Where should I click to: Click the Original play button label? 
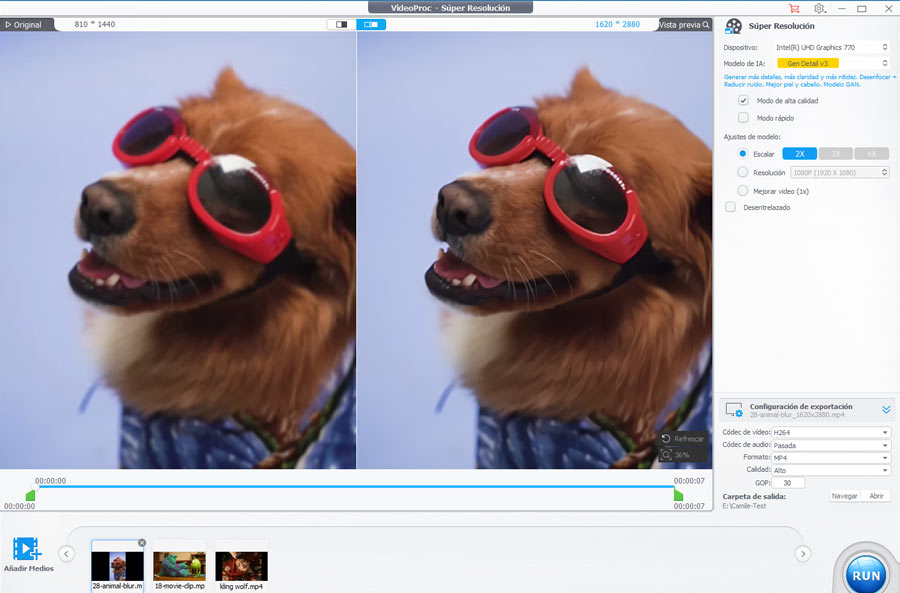[24, 25]
